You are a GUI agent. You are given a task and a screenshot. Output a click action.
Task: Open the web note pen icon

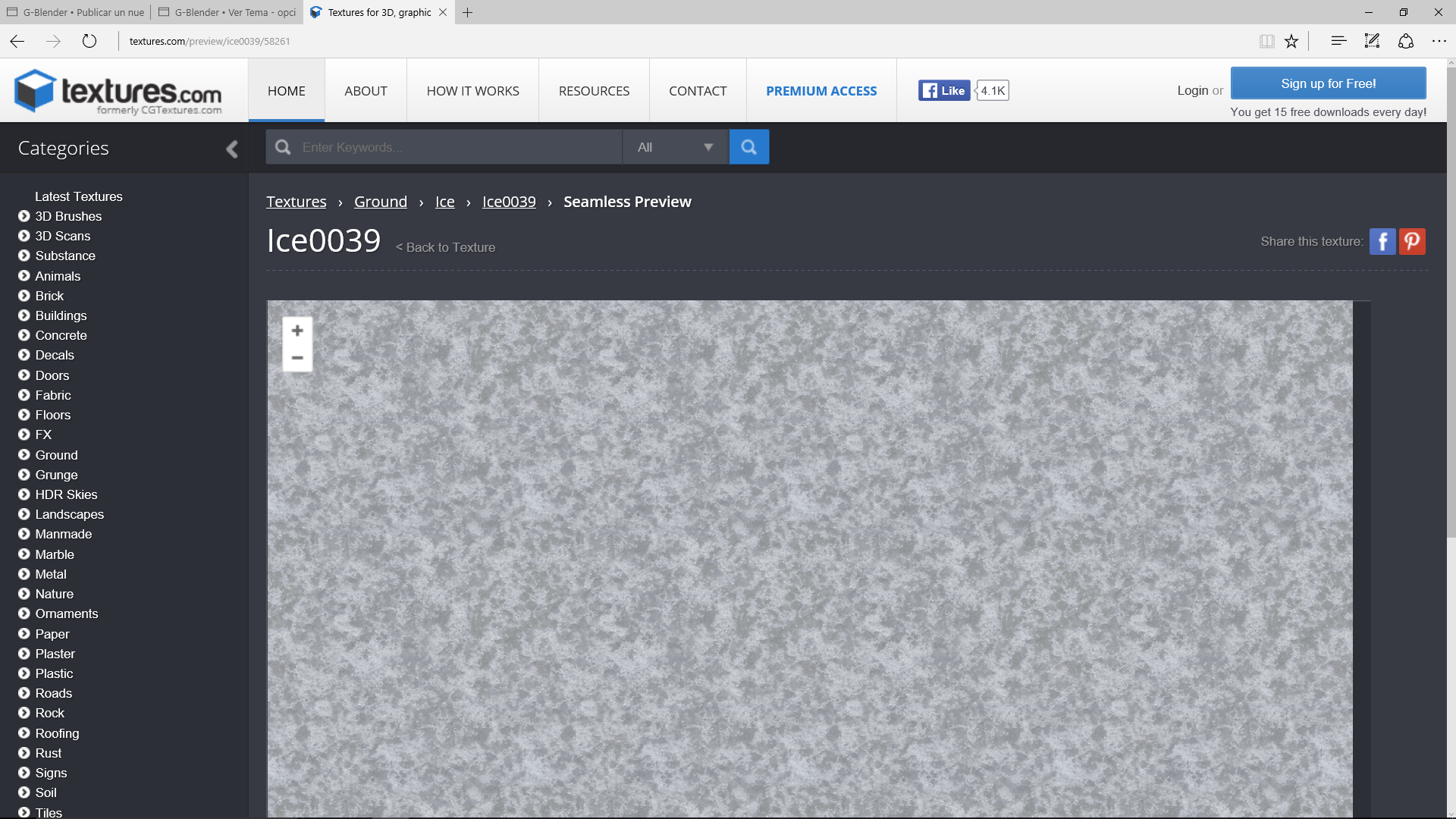click(1372, 42)
